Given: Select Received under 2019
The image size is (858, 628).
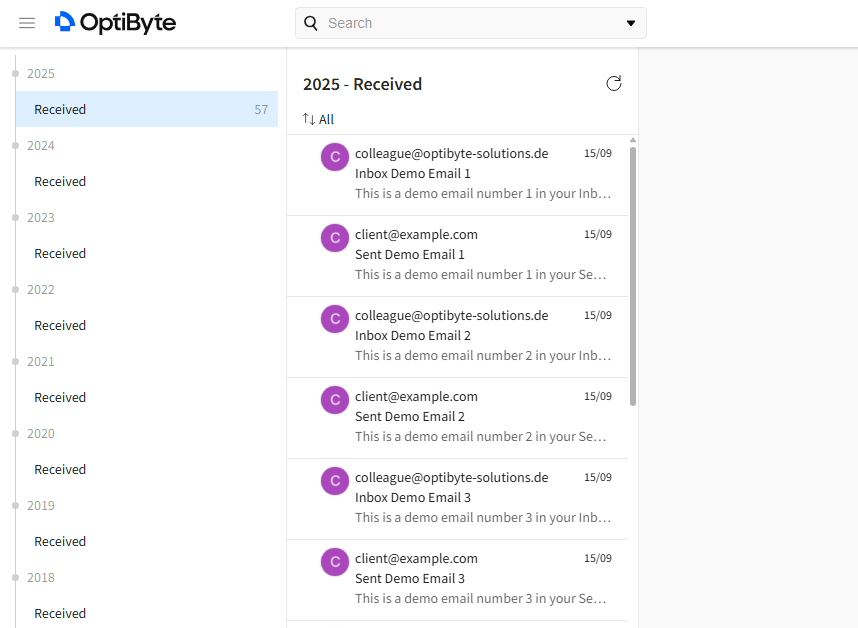Looking at the screenshot, I should (147, 542).
